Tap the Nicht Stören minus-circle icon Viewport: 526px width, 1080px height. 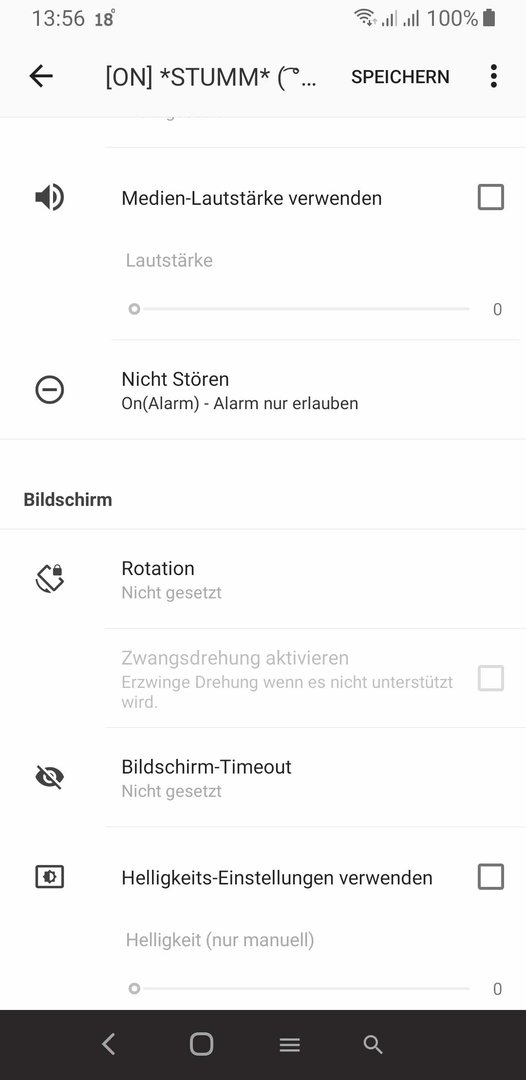coord(50,390)
